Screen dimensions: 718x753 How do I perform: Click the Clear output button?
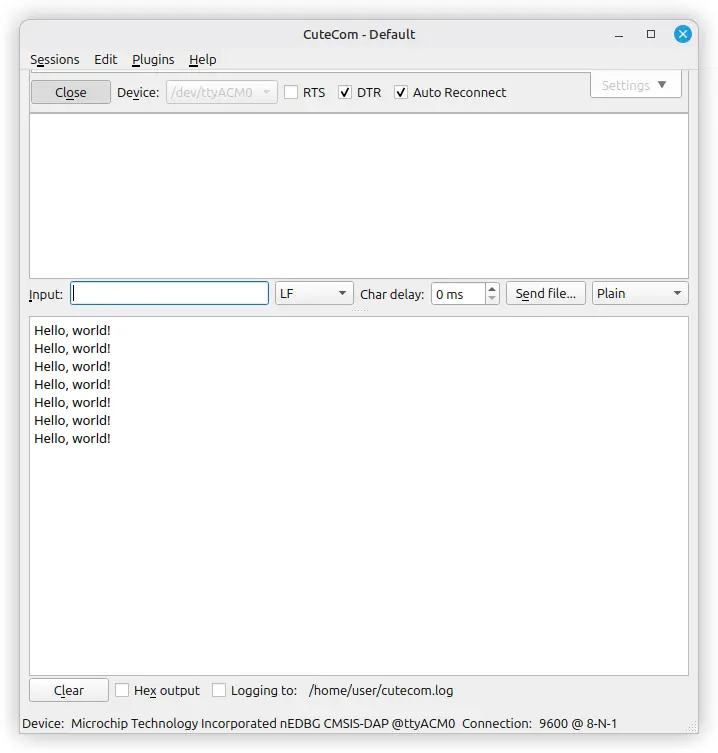click(69, 690)
